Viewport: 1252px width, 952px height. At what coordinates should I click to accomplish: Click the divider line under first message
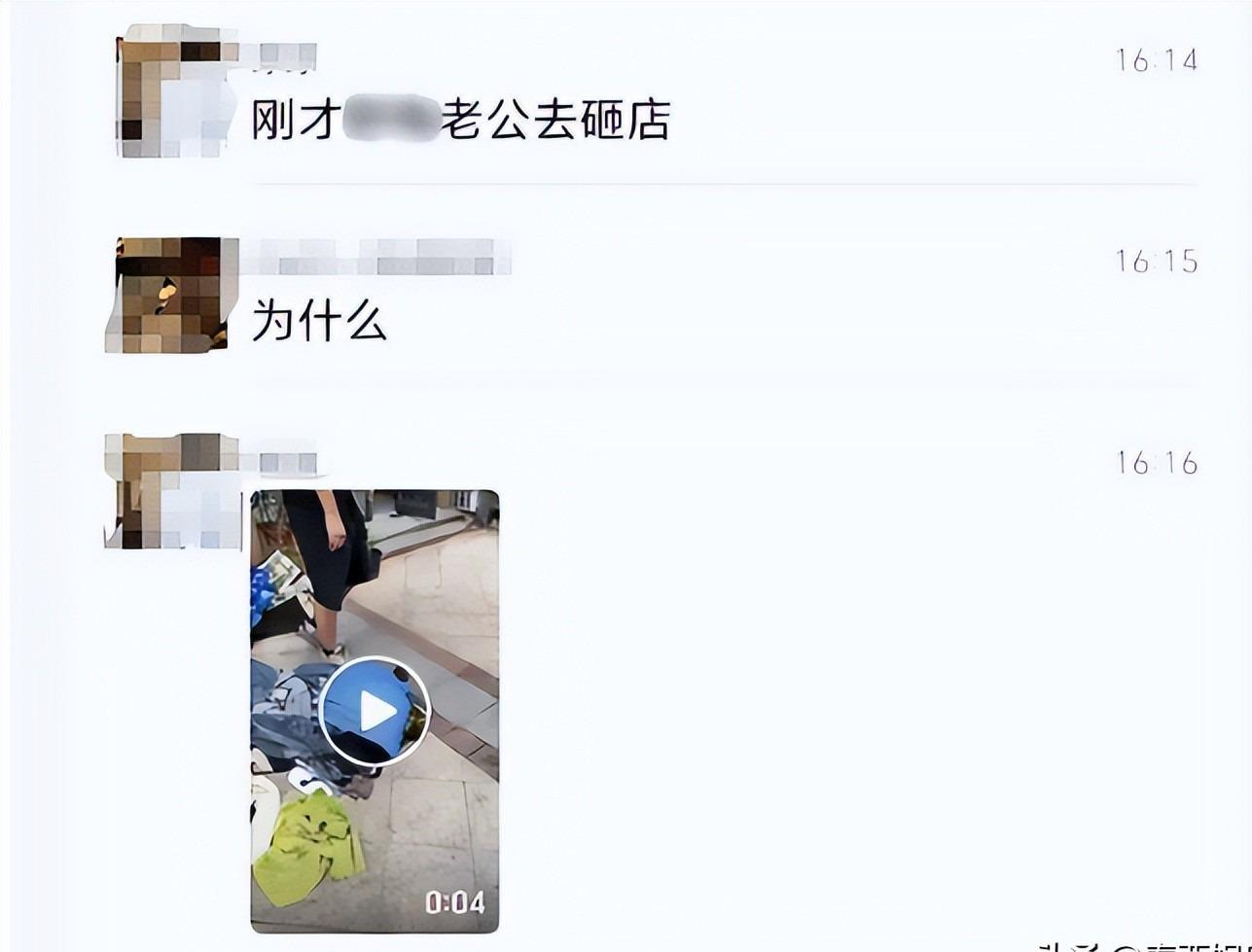pos(725,183)
